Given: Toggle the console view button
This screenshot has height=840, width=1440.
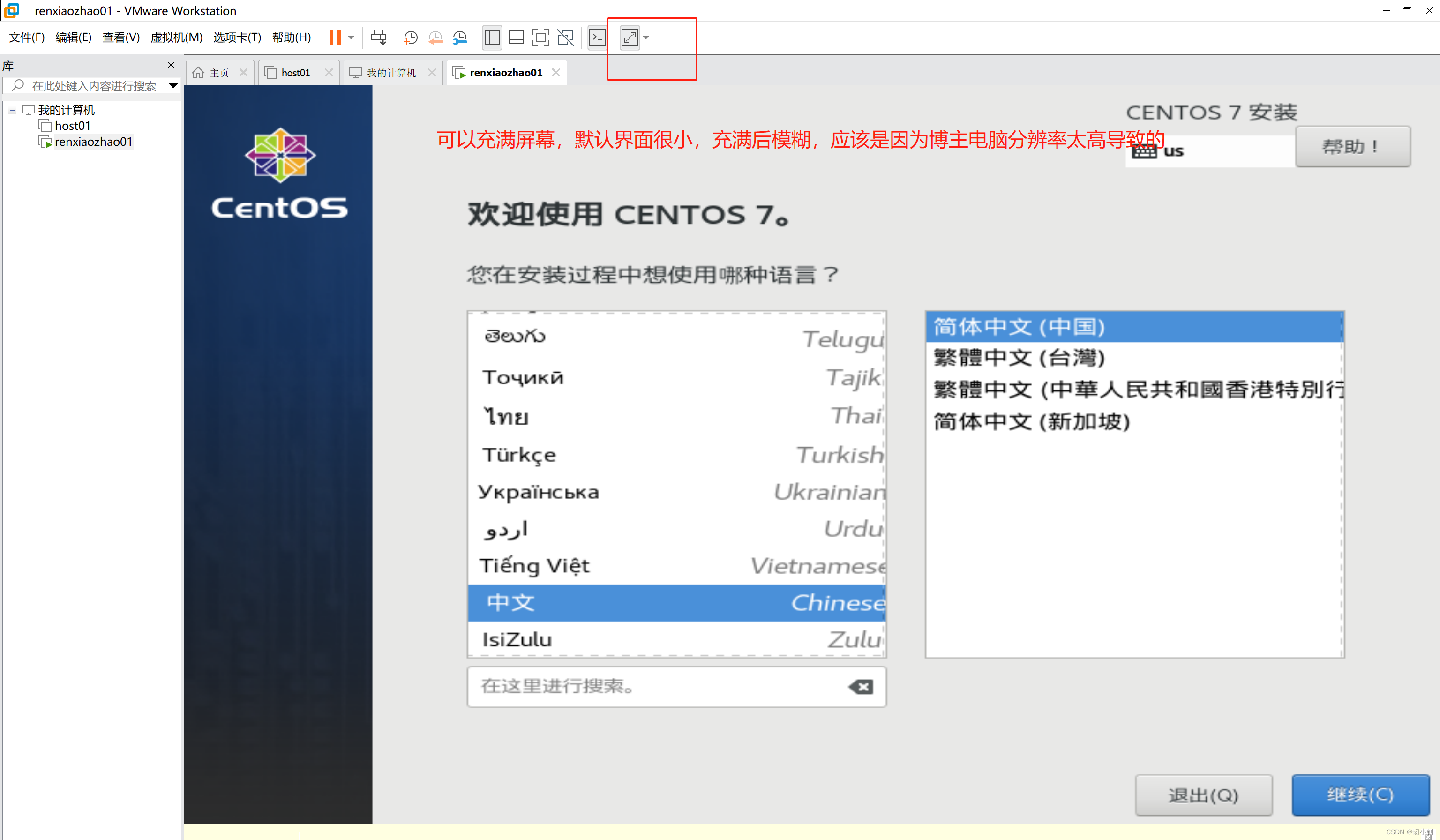Looking at the screenshot, I should coord(597,37).
